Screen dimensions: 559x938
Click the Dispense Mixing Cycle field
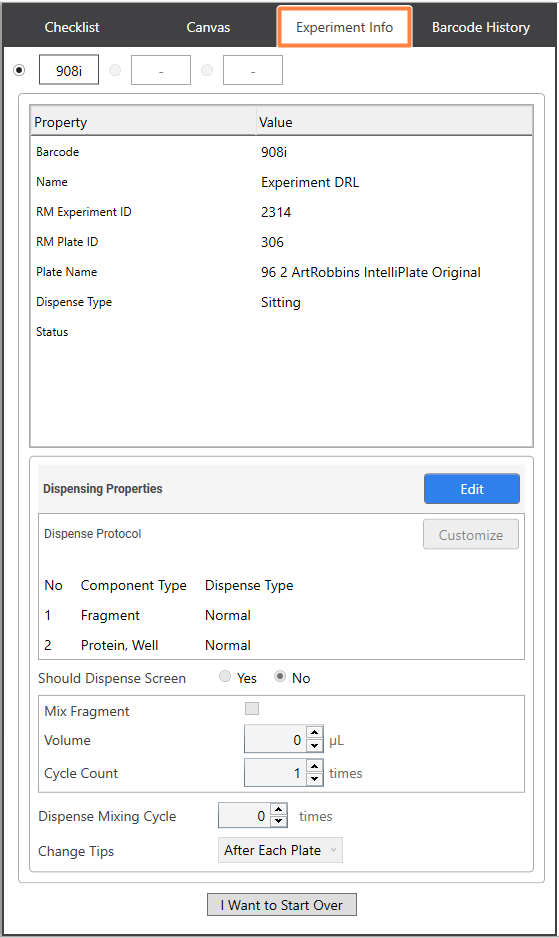(x=244, y=815)
